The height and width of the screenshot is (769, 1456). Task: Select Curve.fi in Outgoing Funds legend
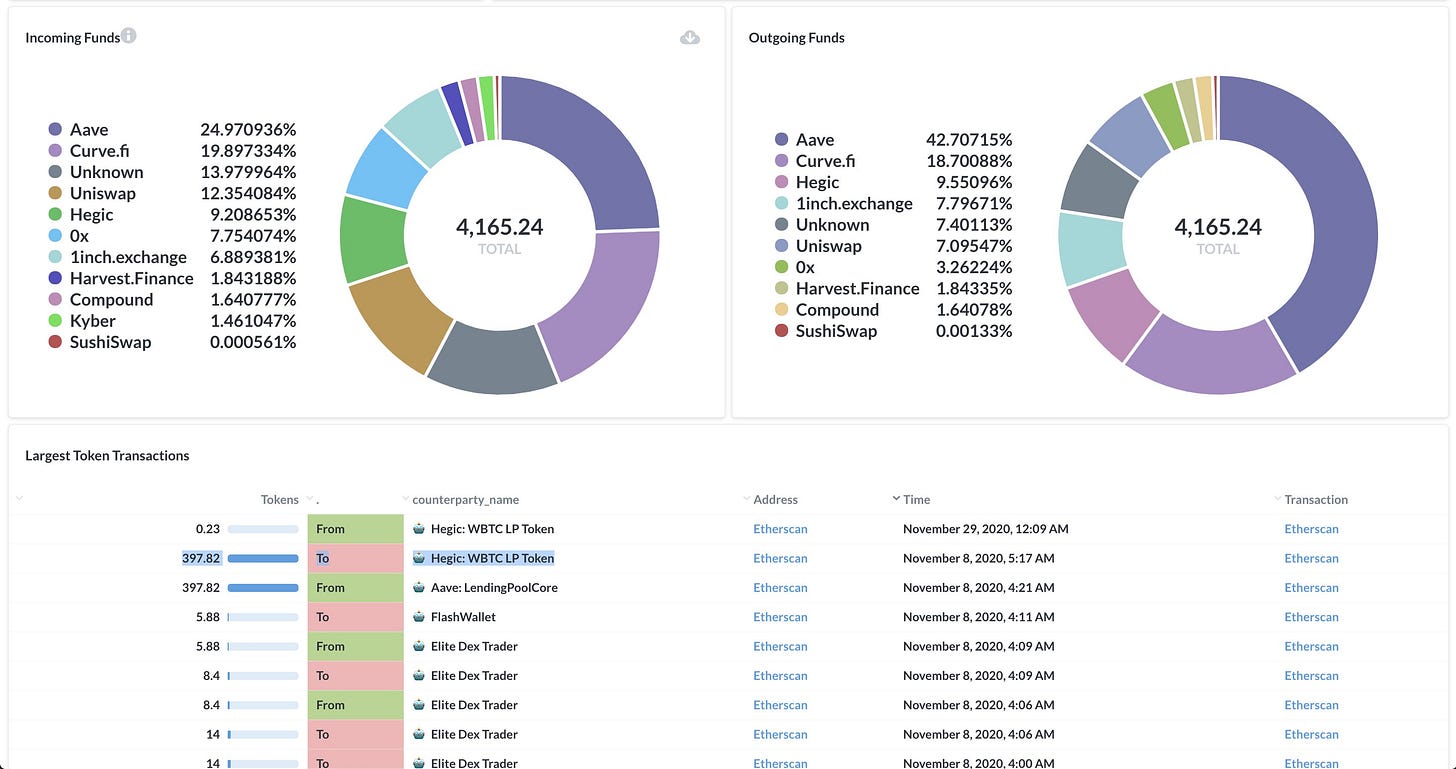point(815,161)
